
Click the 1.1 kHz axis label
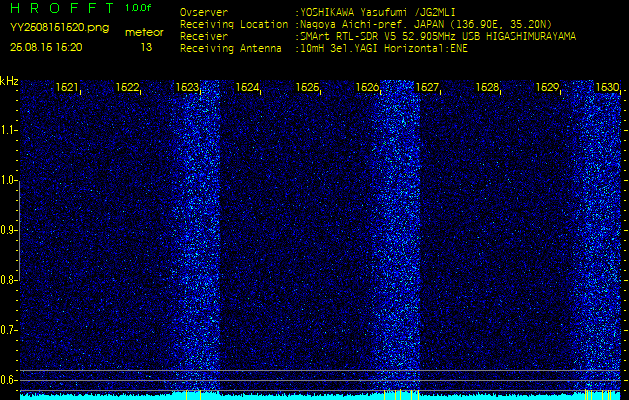tap(7, 130)
